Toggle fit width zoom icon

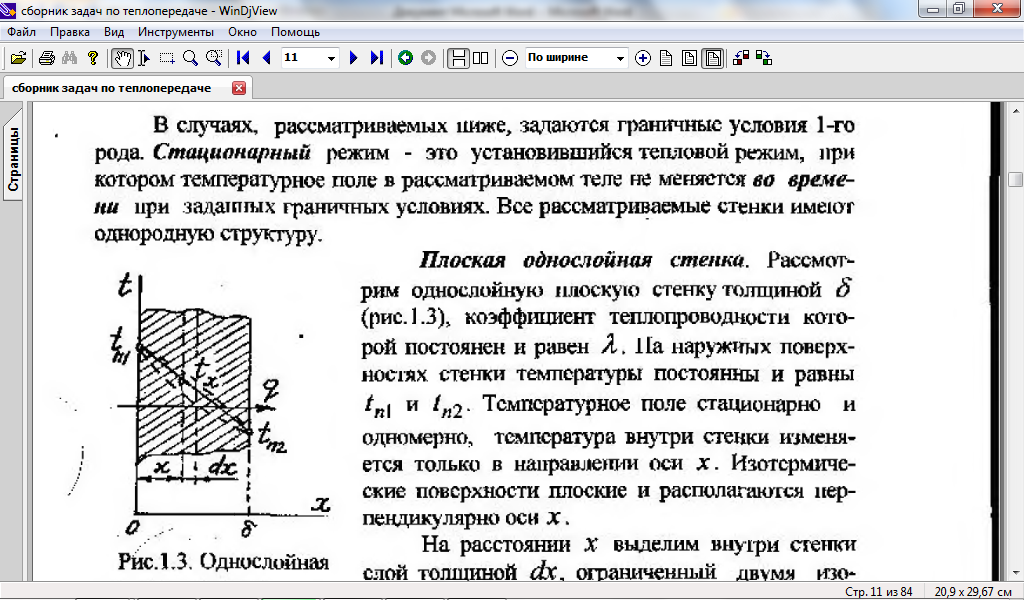(x=713, y=58)
